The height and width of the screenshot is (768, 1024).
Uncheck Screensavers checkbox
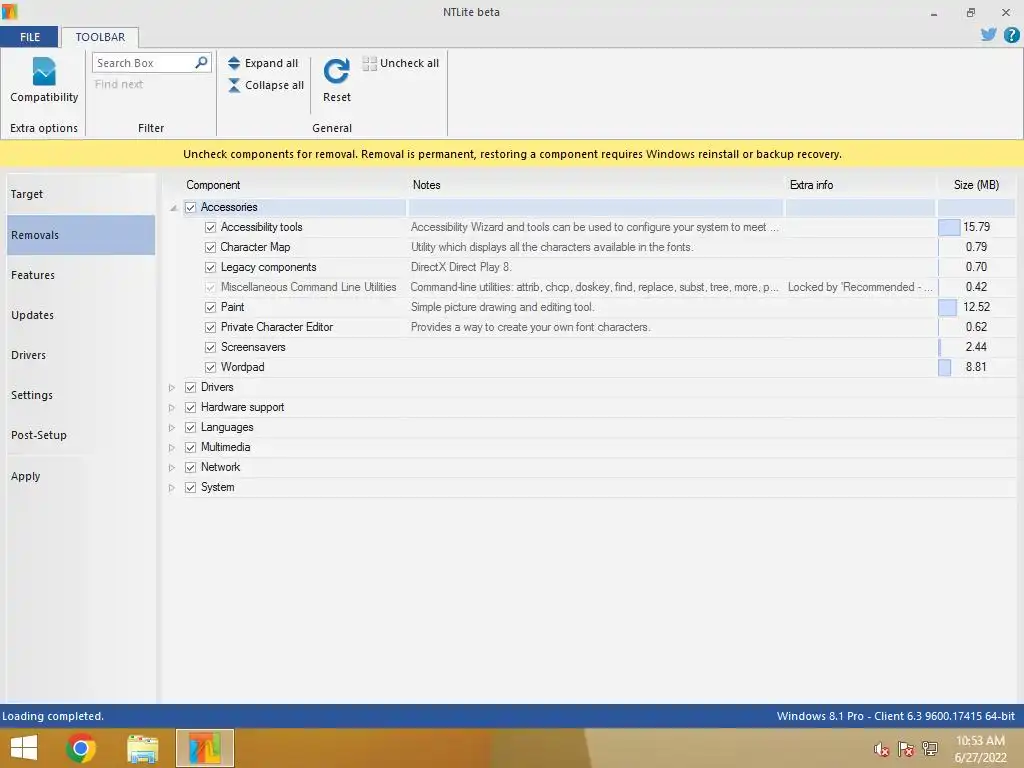pos(210,347)
